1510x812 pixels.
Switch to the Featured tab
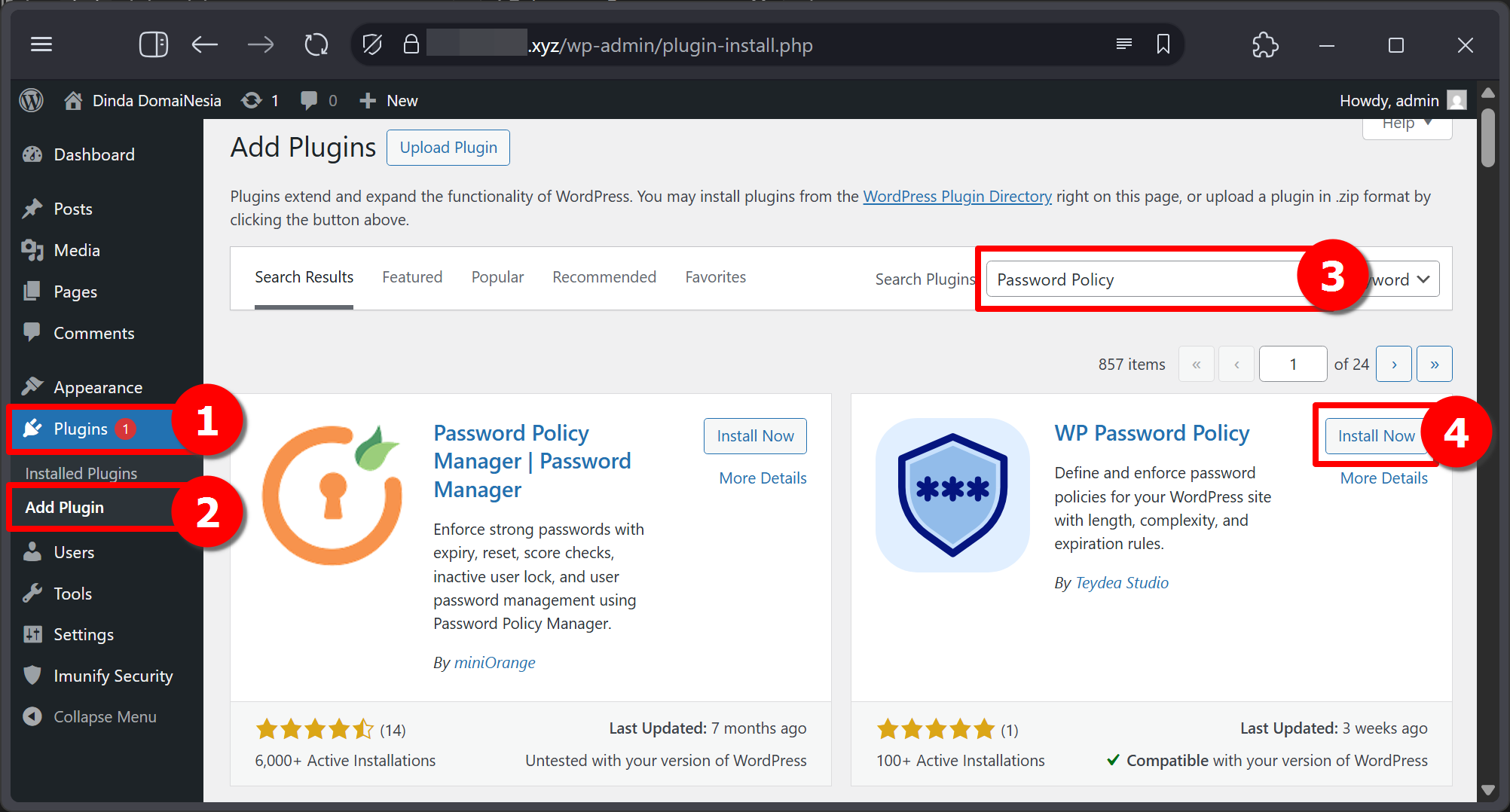click(412, 277)
